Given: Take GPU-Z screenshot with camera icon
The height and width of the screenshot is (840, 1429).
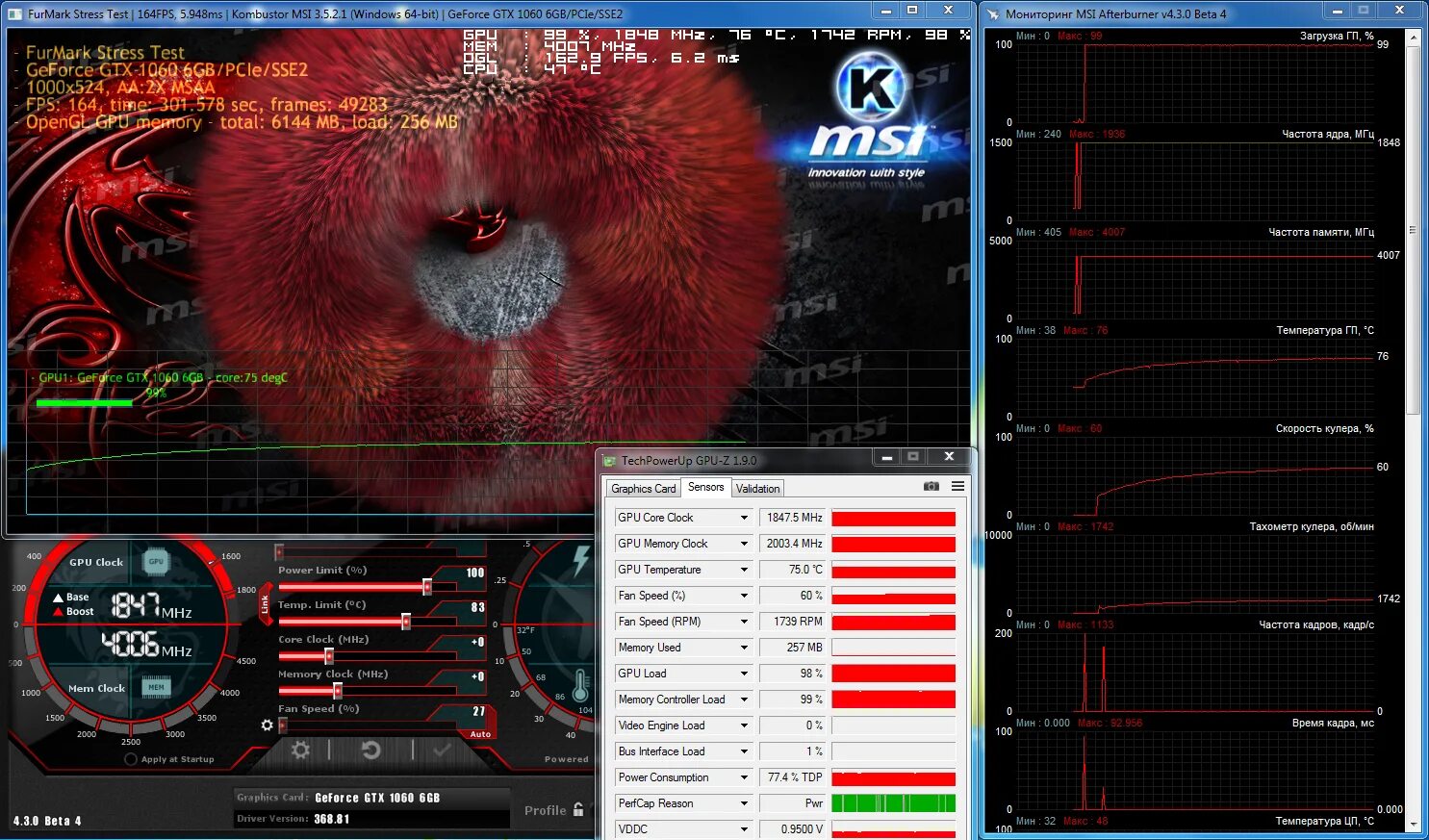Looking at the screenshot, I should point(931,487).
